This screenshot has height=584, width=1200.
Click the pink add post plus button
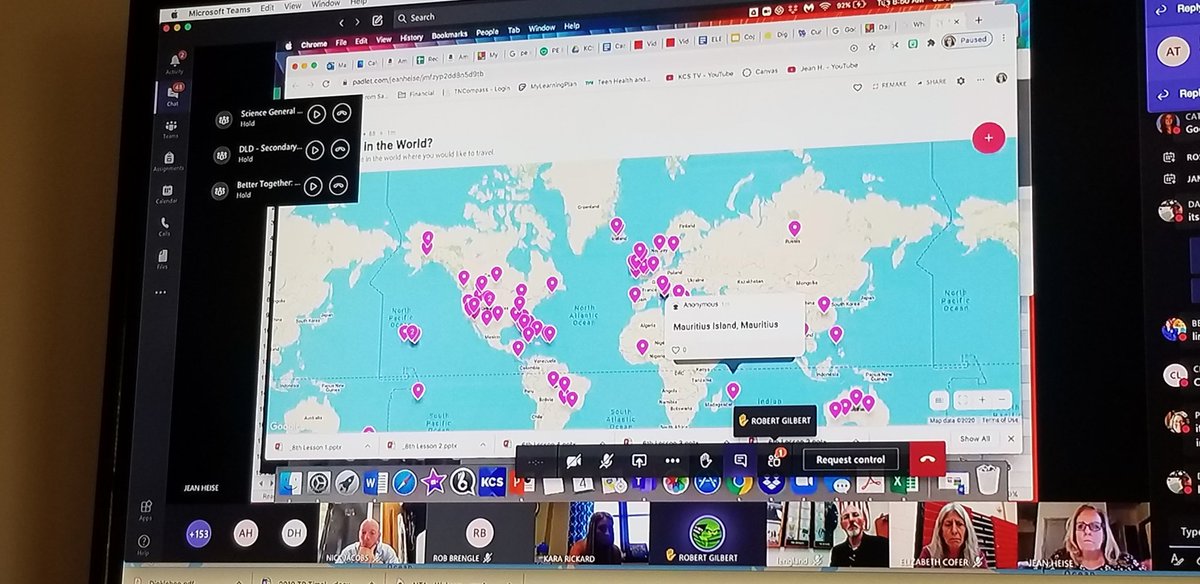pos(988,138)
